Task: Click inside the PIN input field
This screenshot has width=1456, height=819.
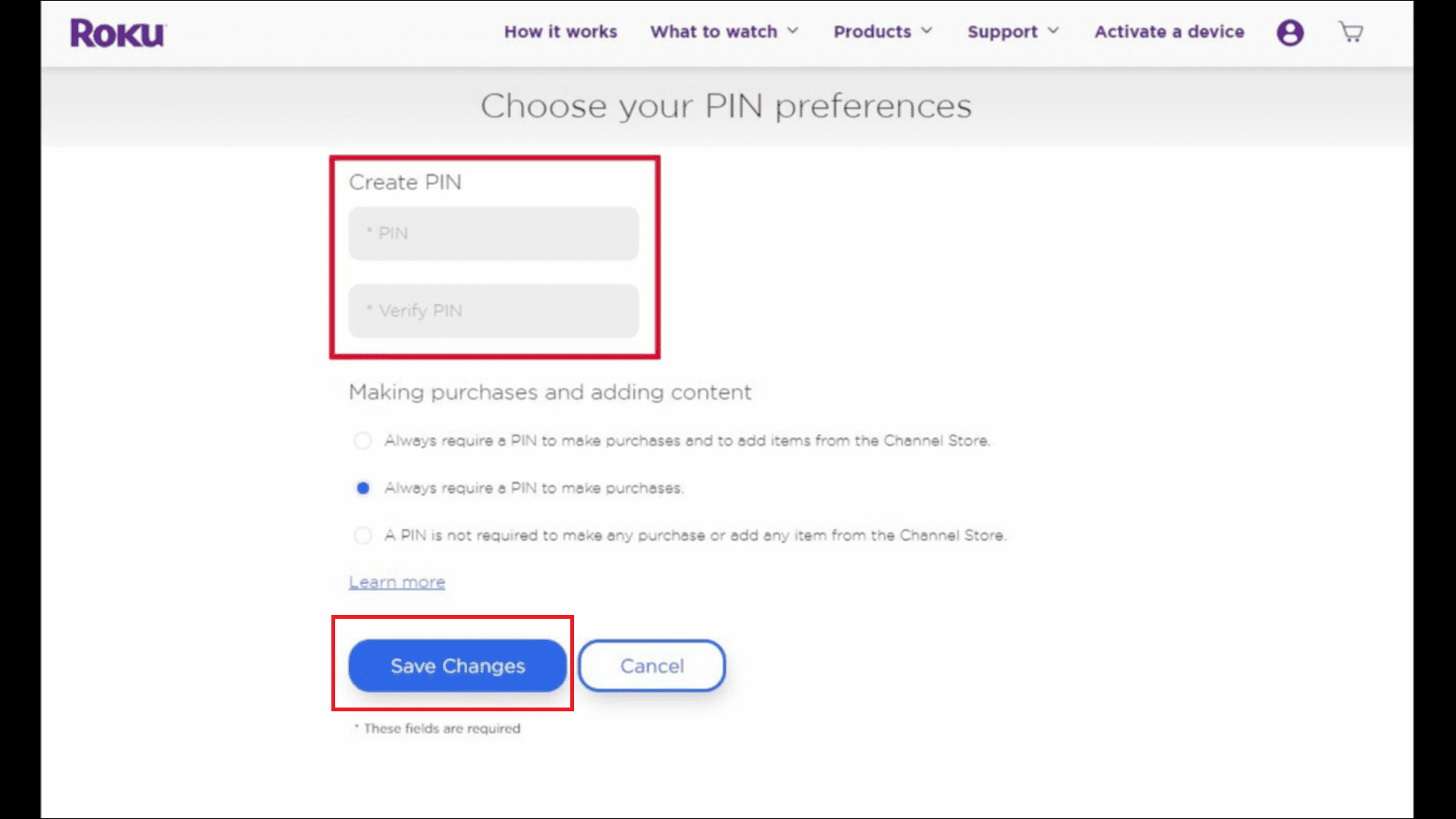Action: [x=493, y=234]
